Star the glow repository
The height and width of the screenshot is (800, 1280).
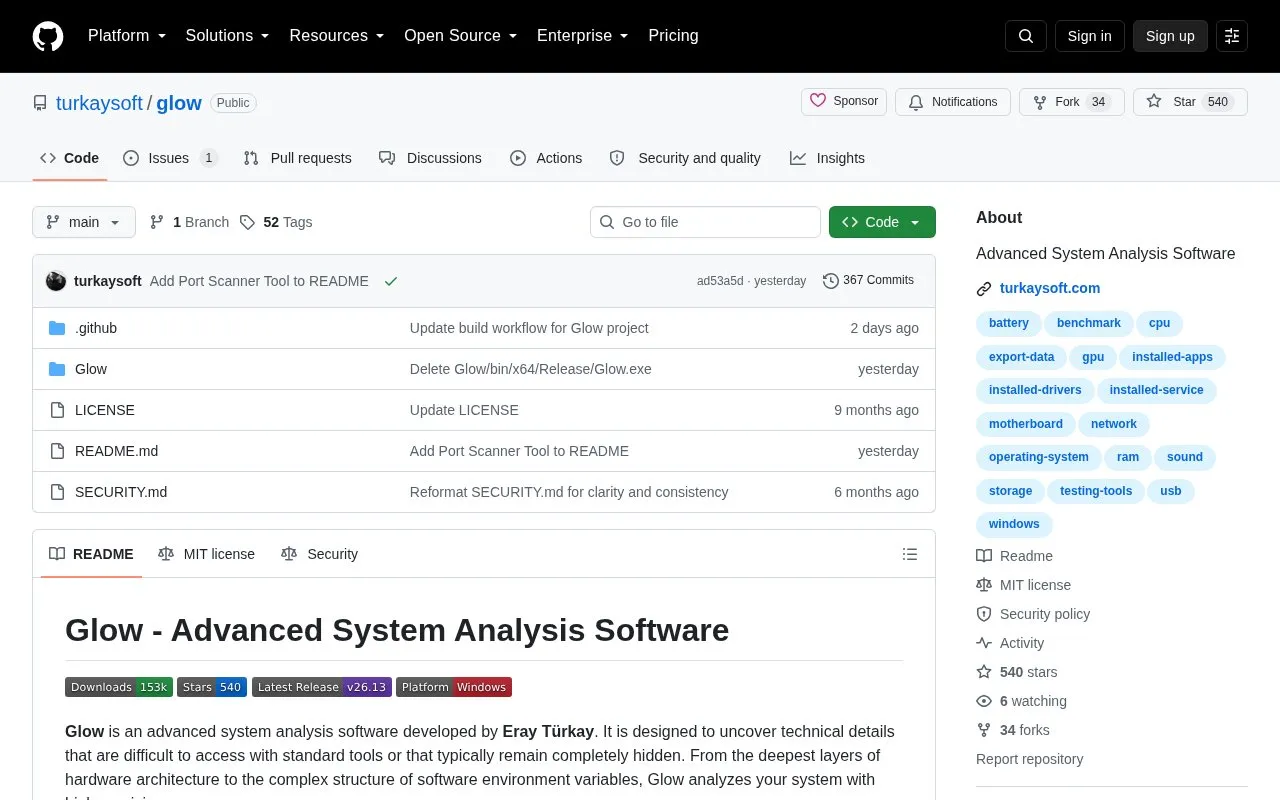1190,102
